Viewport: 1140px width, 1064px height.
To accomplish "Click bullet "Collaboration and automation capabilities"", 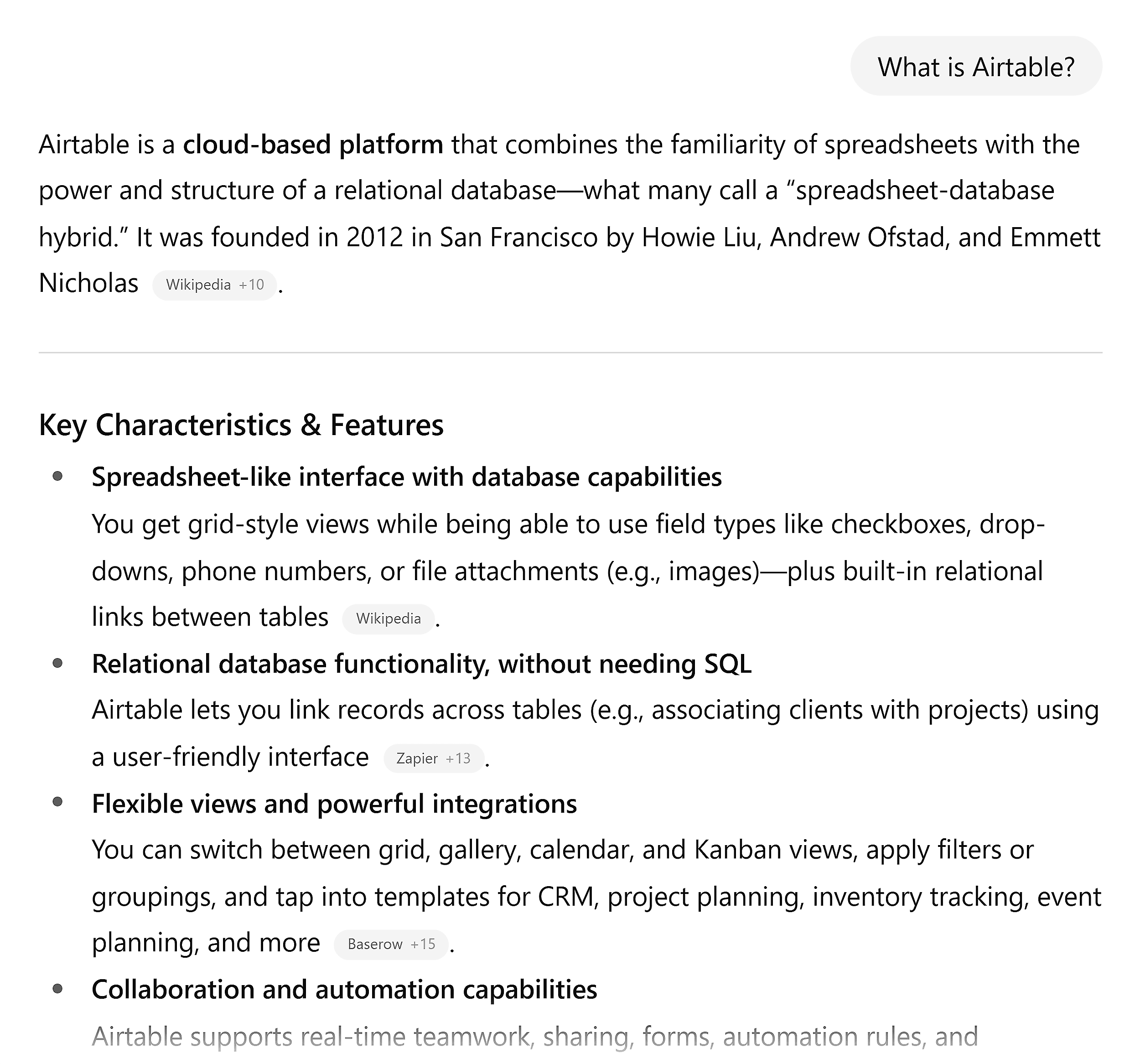I will [x=345, y=989].
